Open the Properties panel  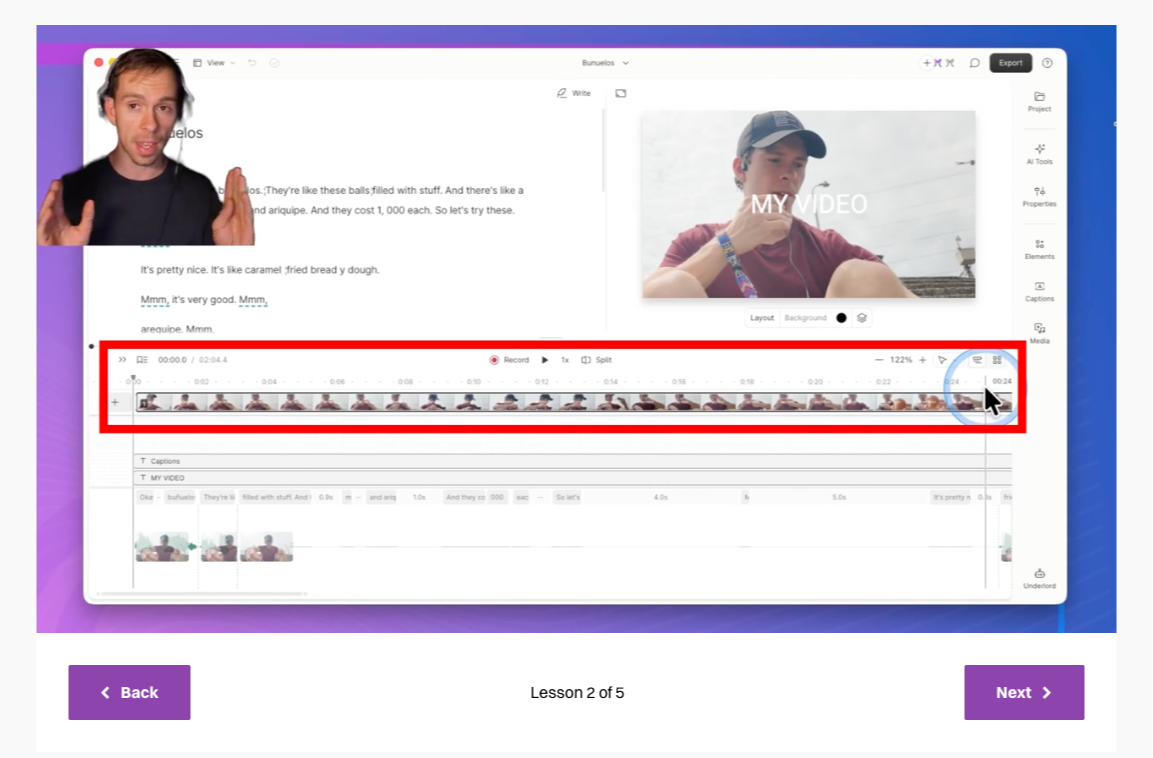click(x=1039, y=196)
